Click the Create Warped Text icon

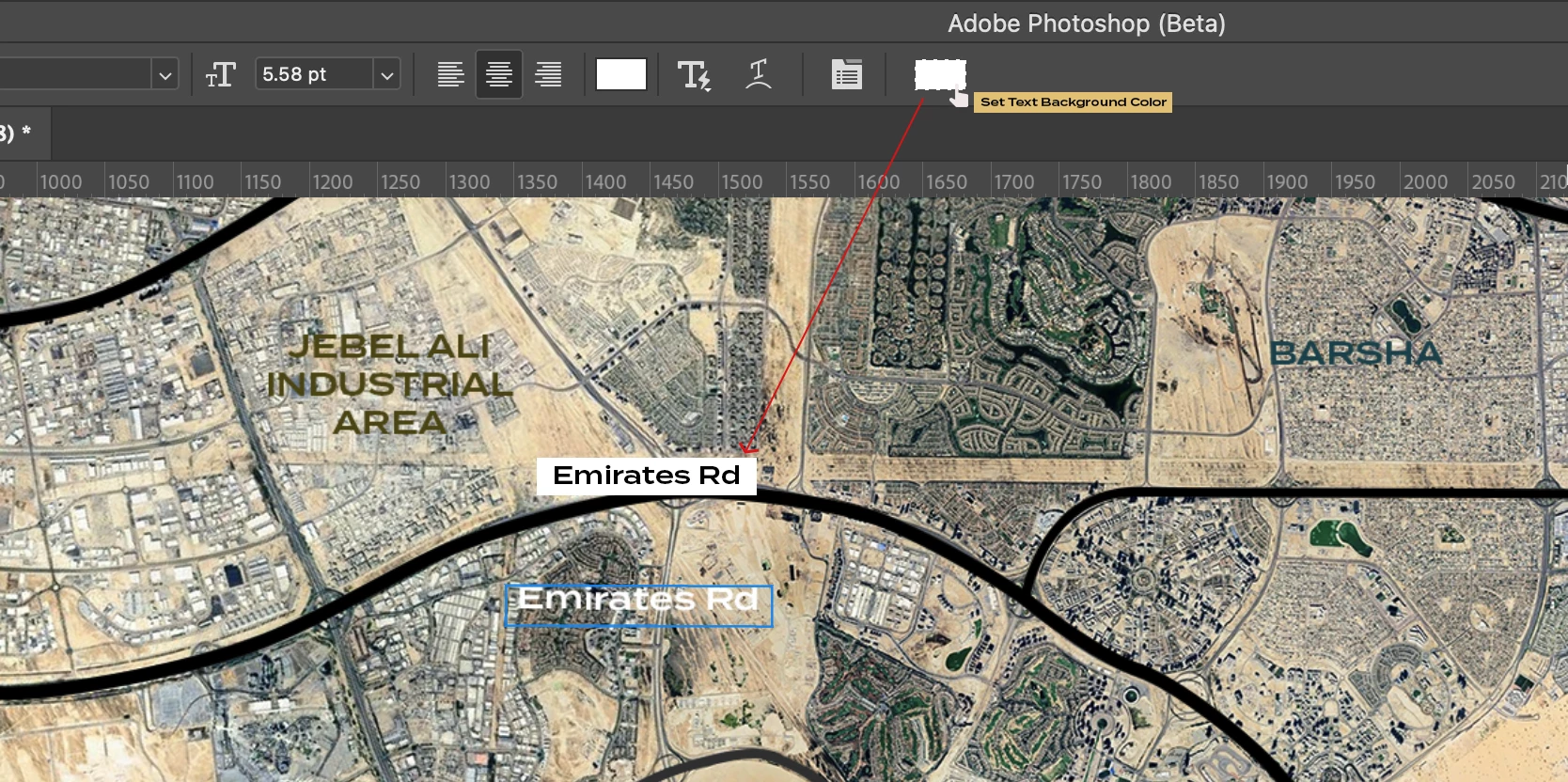click(x=694, y=74)
